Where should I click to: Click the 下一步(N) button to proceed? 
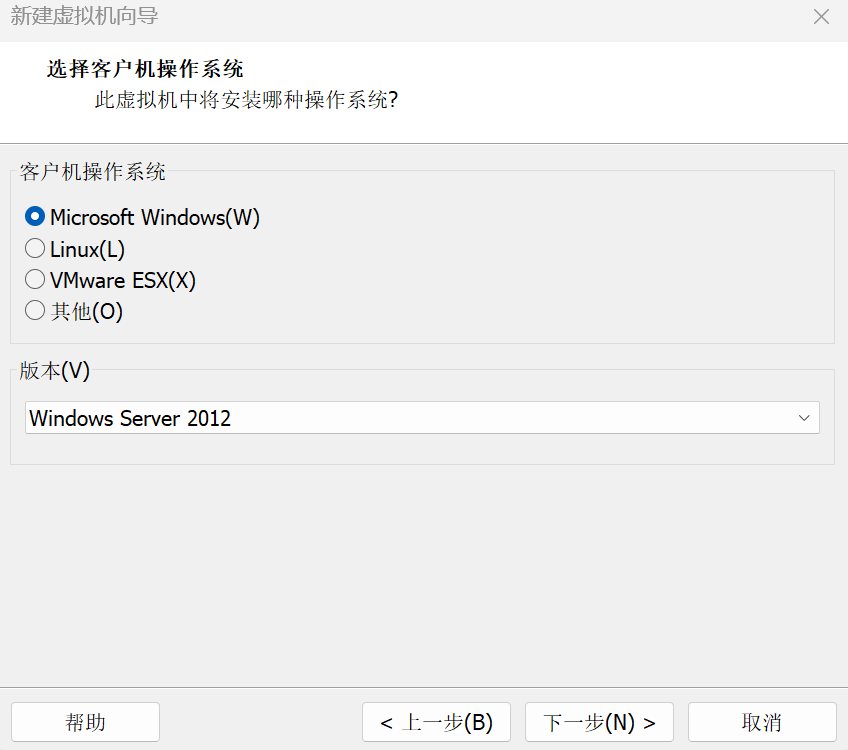click(598, 721)
